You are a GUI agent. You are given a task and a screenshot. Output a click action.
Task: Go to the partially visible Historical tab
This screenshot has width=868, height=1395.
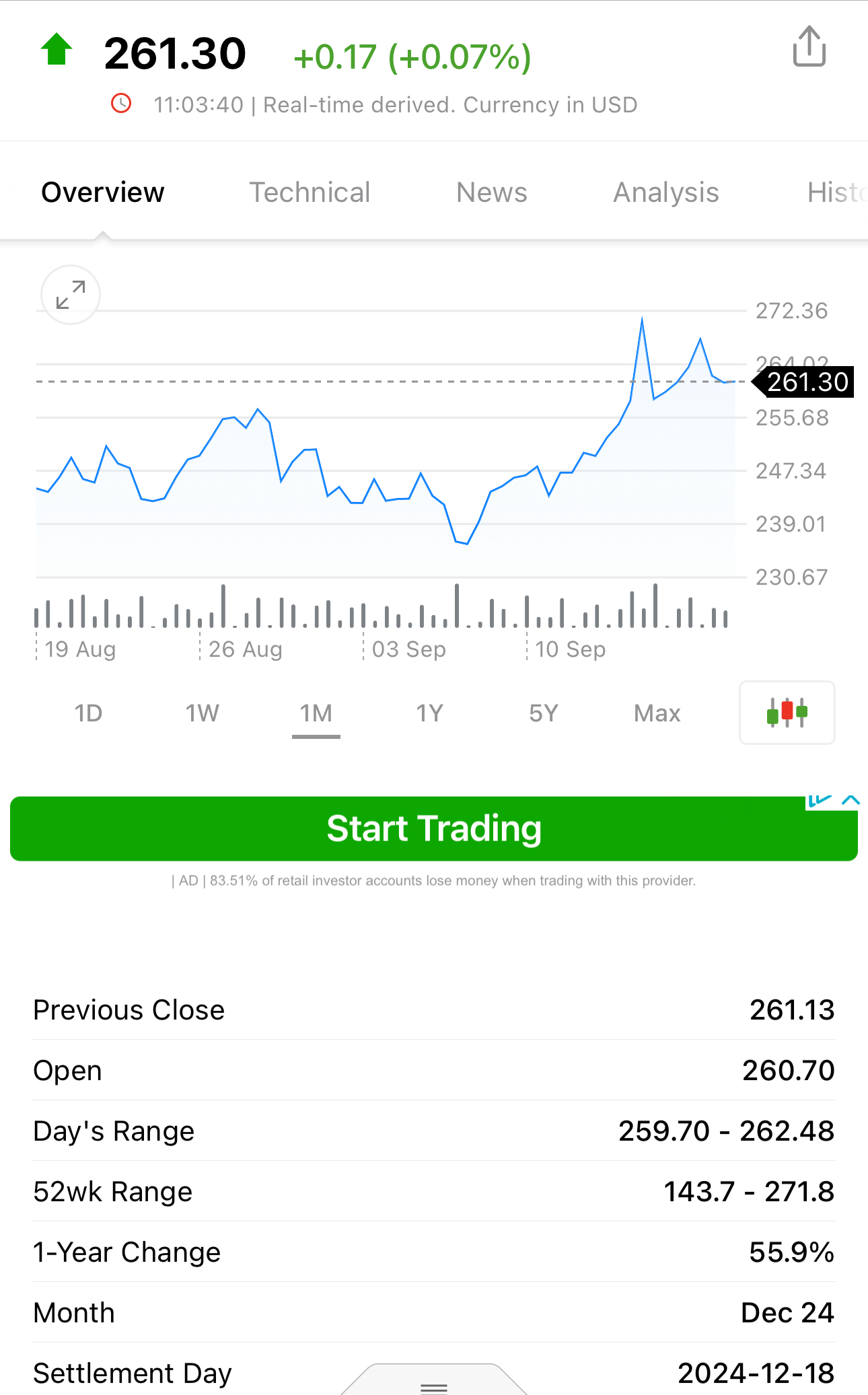click(836, 192)
